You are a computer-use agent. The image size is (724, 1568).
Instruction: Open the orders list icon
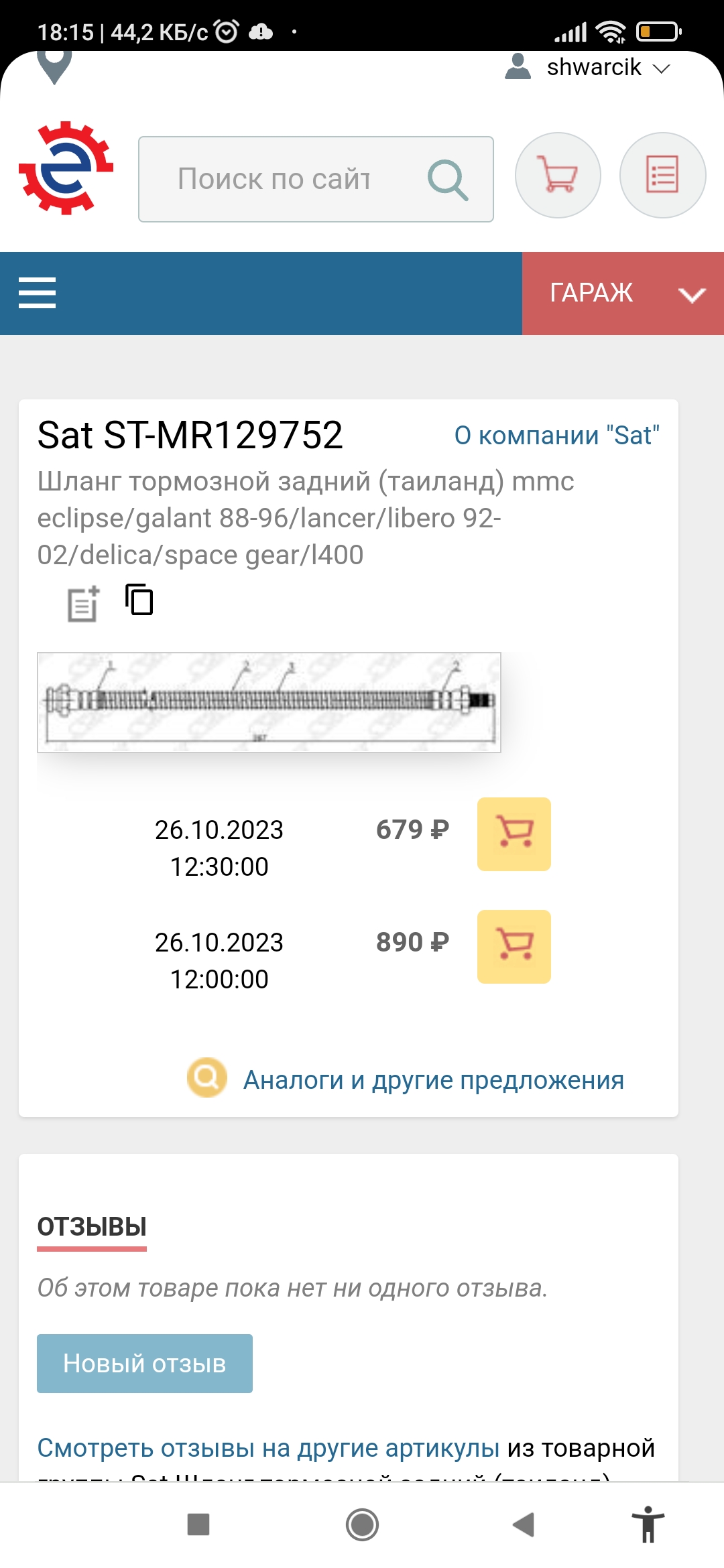[x=662, y=176]
